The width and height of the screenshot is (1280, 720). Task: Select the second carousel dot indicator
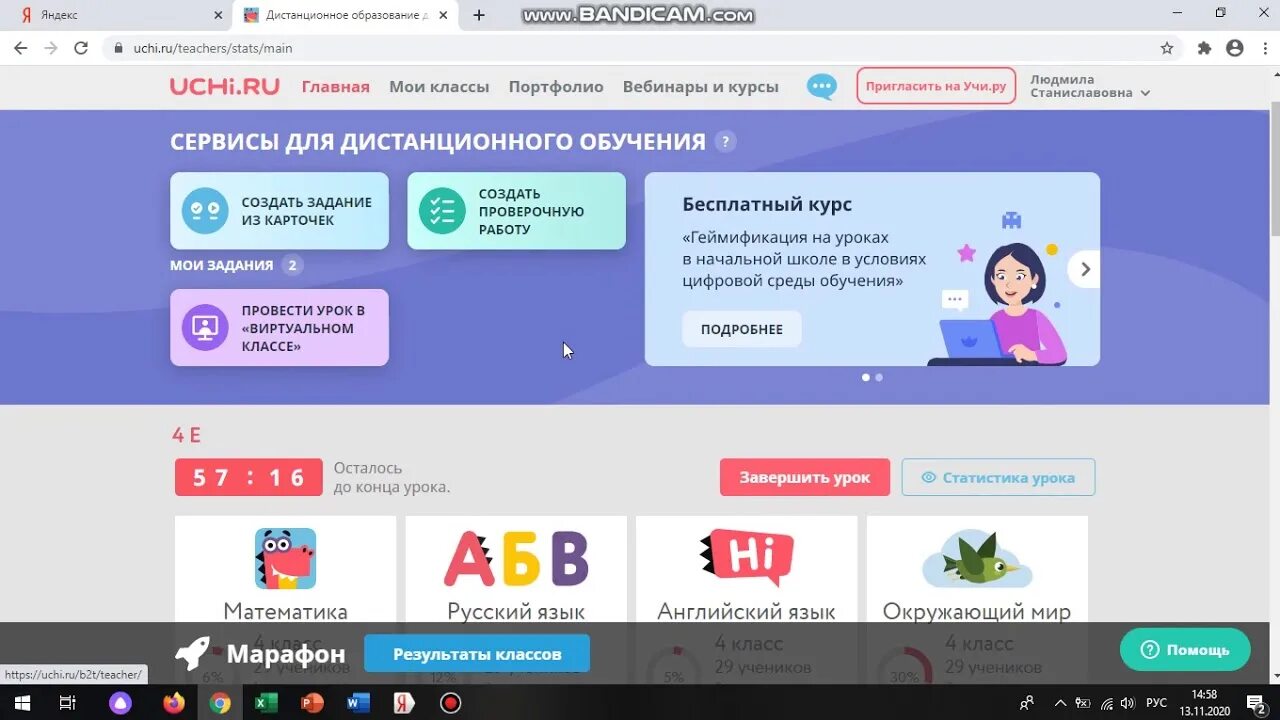pos(879,377)
